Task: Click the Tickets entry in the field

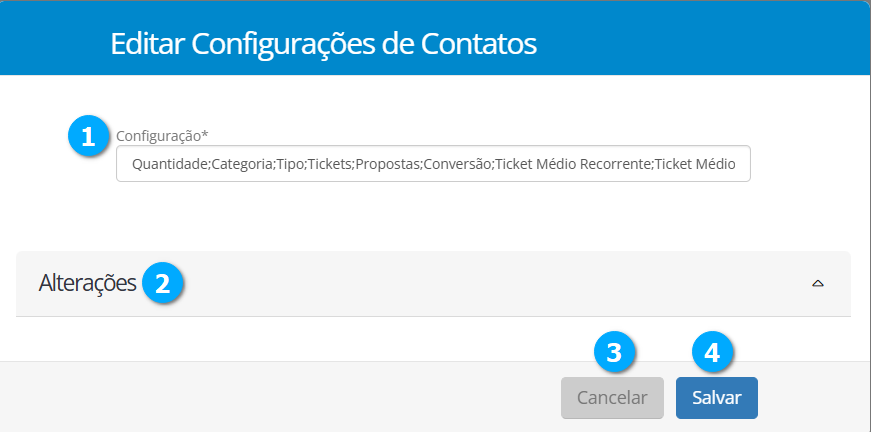Action: pyautogui.click(x=329, y=165)
